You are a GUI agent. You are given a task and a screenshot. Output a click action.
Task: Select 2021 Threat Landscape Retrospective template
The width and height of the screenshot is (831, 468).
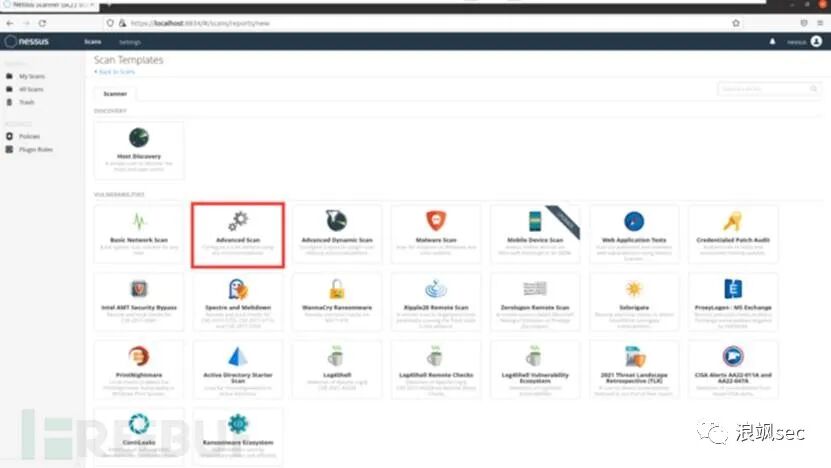tap(634, 369)
